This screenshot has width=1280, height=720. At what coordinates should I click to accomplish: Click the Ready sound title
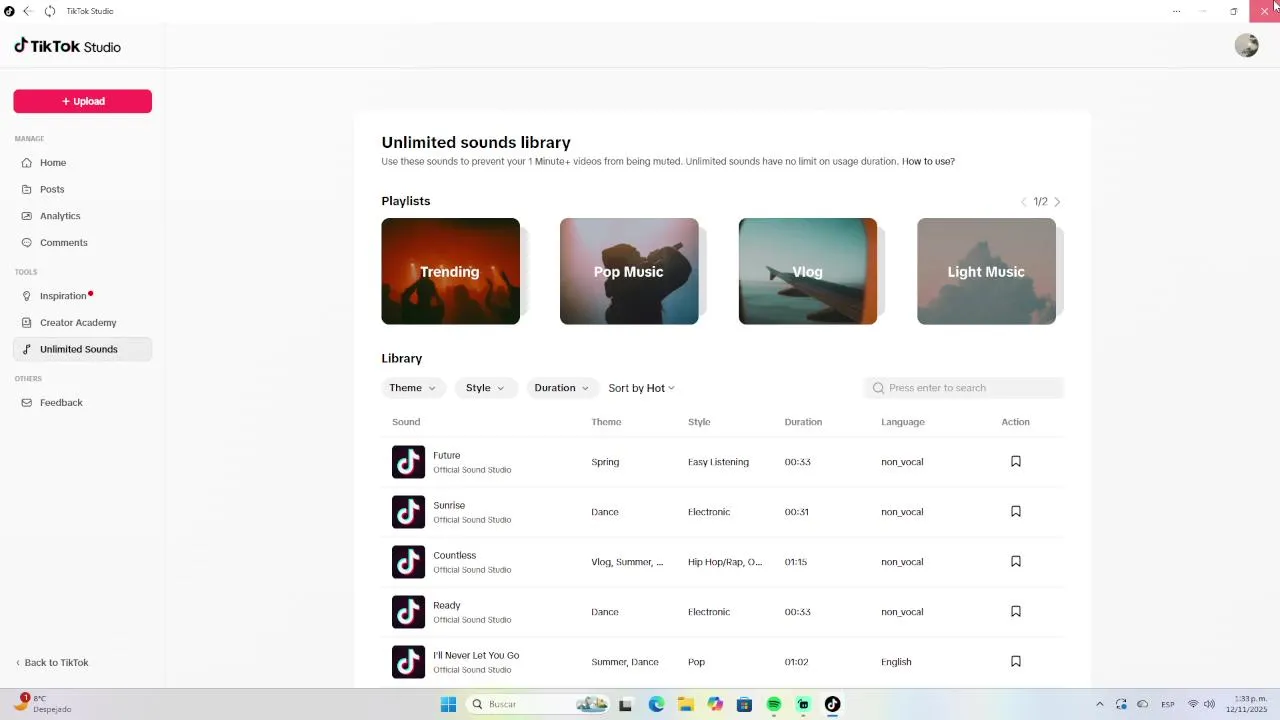[447, 605]
